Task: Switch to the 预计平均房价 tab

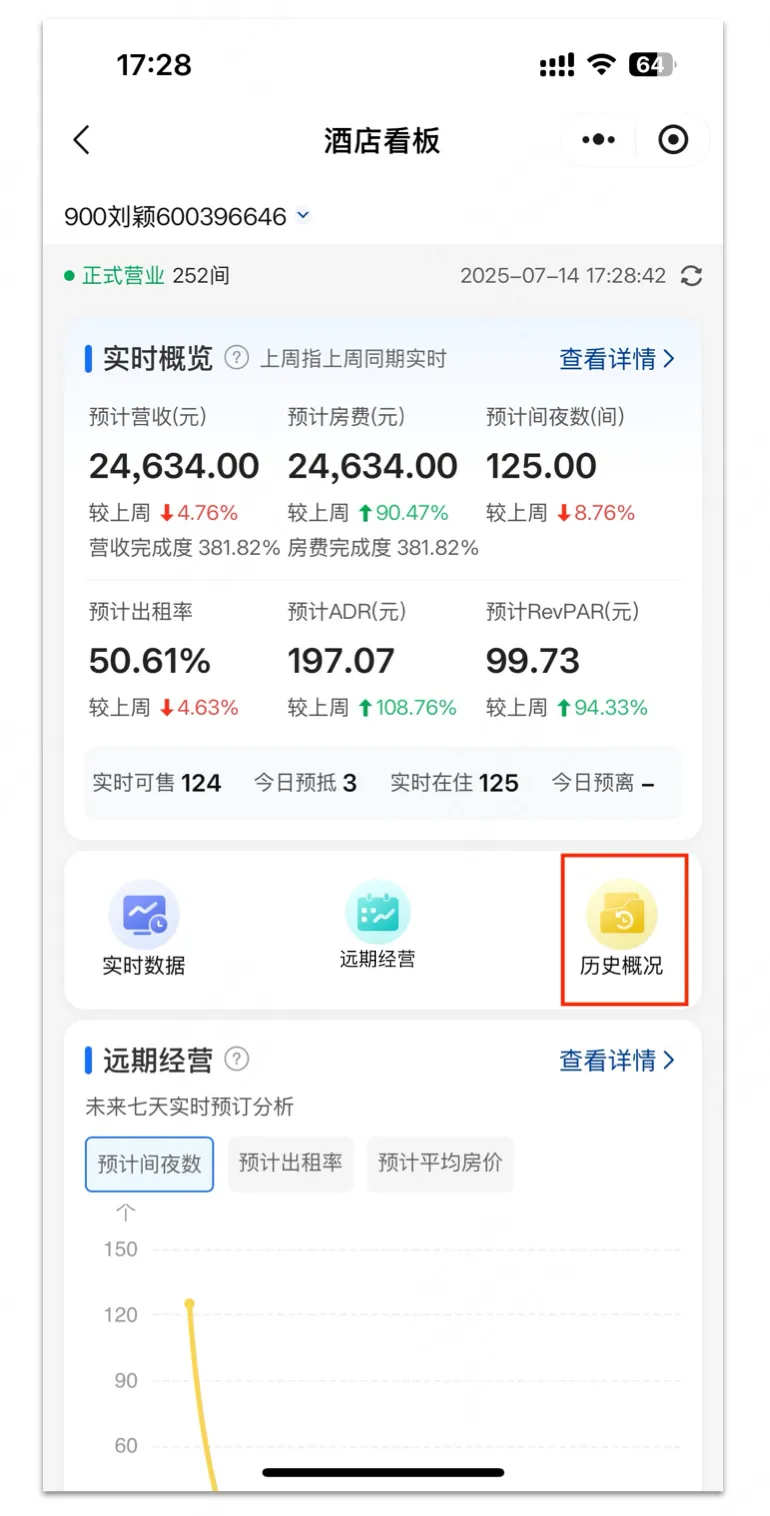Action: tap(440, 1163)
